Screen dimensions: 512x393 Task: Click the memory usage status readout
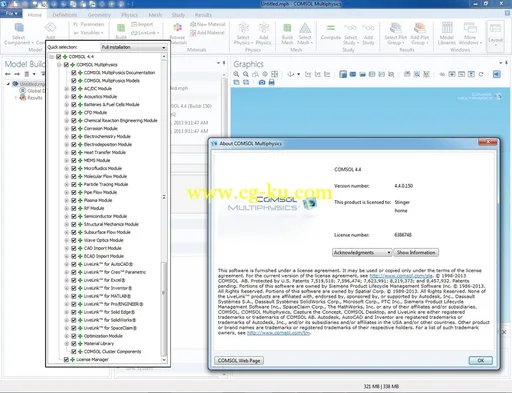click(381, 387)
